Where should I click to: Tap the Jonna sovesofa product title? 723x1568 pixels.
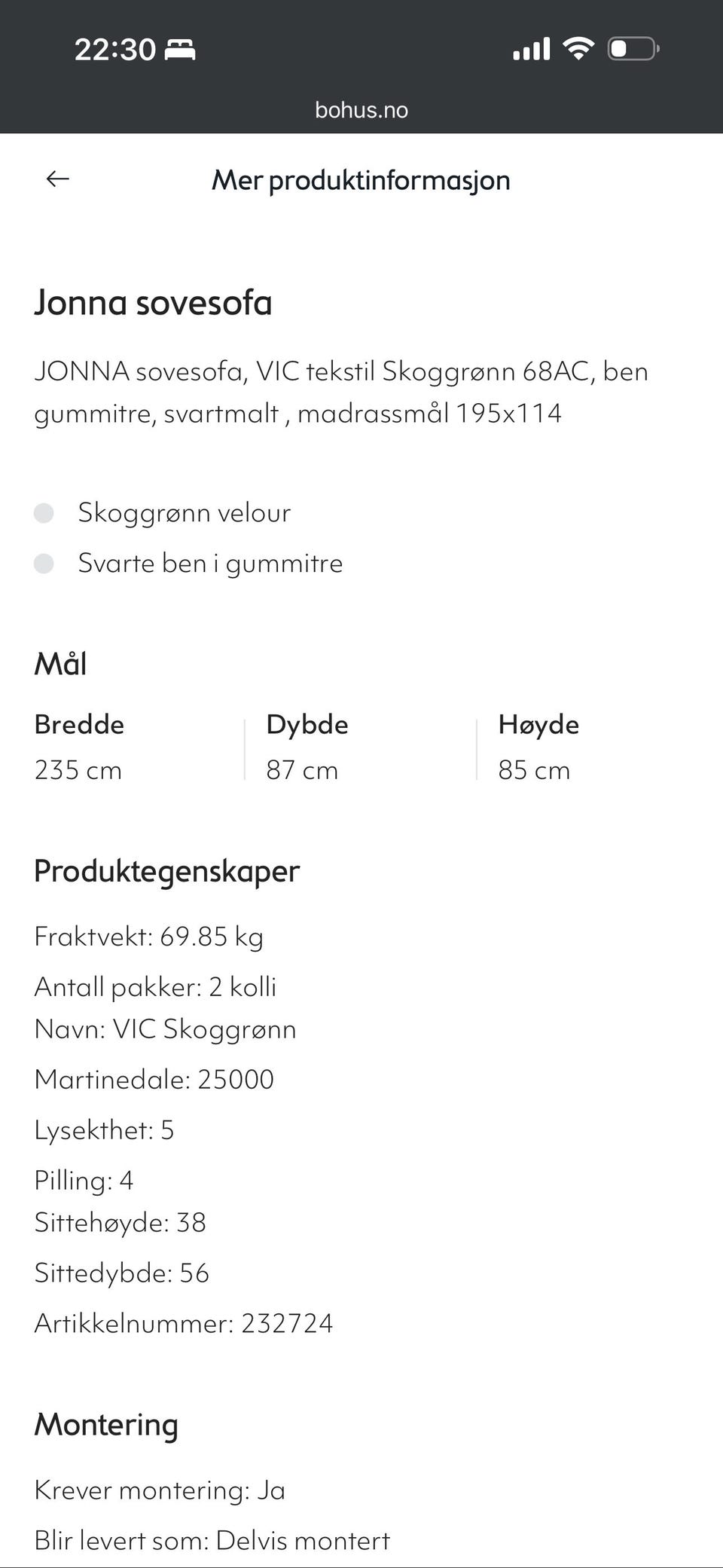[154, 303]
